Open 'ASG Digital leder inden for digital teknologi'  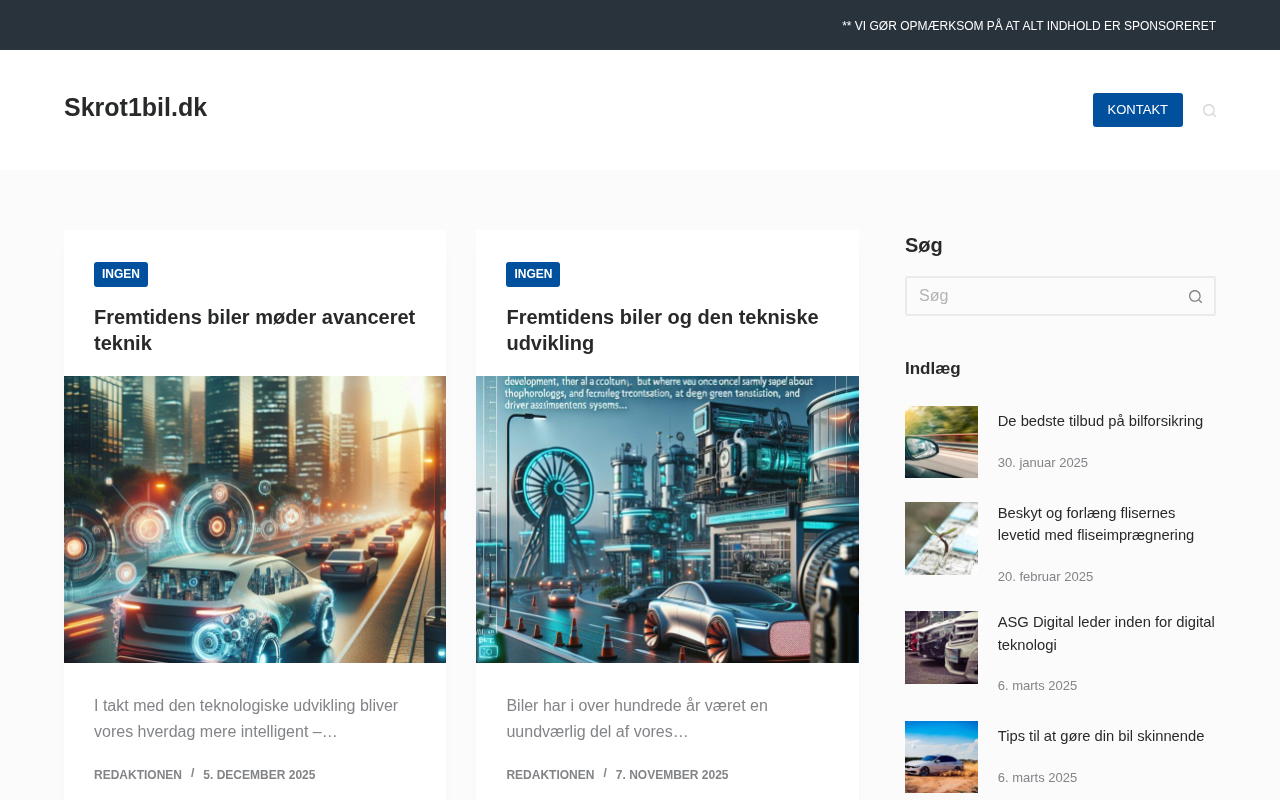point(1106,633)
